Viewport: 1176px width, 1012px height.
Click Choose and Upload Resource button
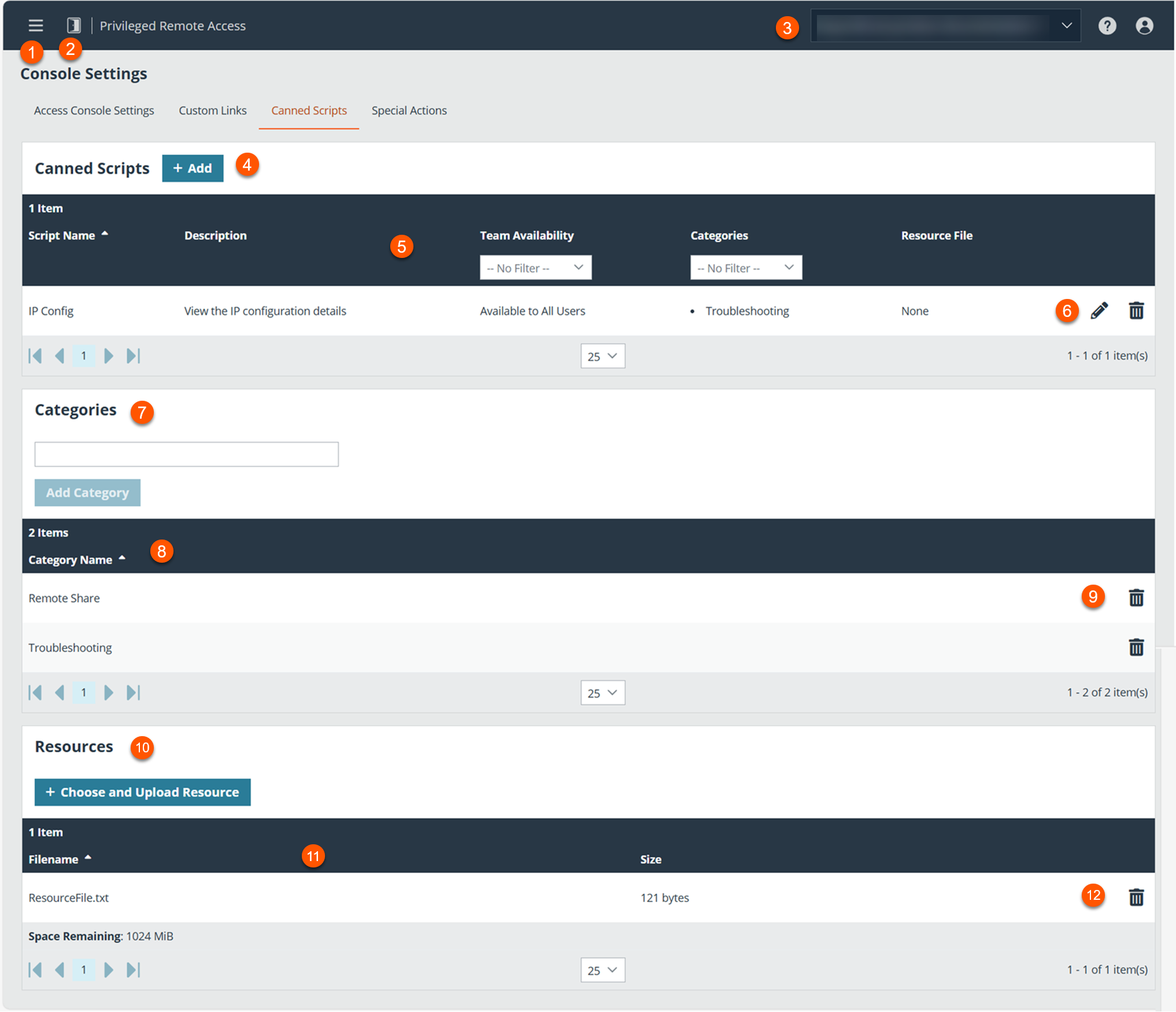click(142, 792)
